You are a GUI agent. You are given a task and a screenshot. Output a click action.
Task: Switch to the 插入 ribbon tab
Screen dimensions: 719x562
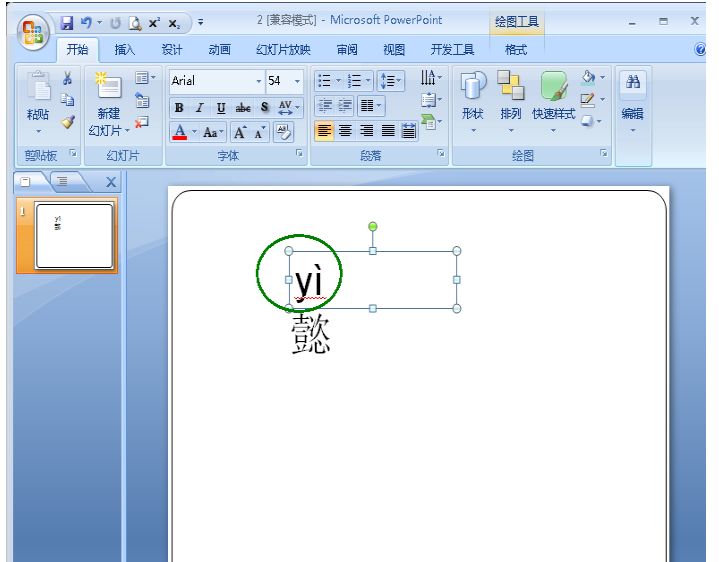(x=124, y=50)
